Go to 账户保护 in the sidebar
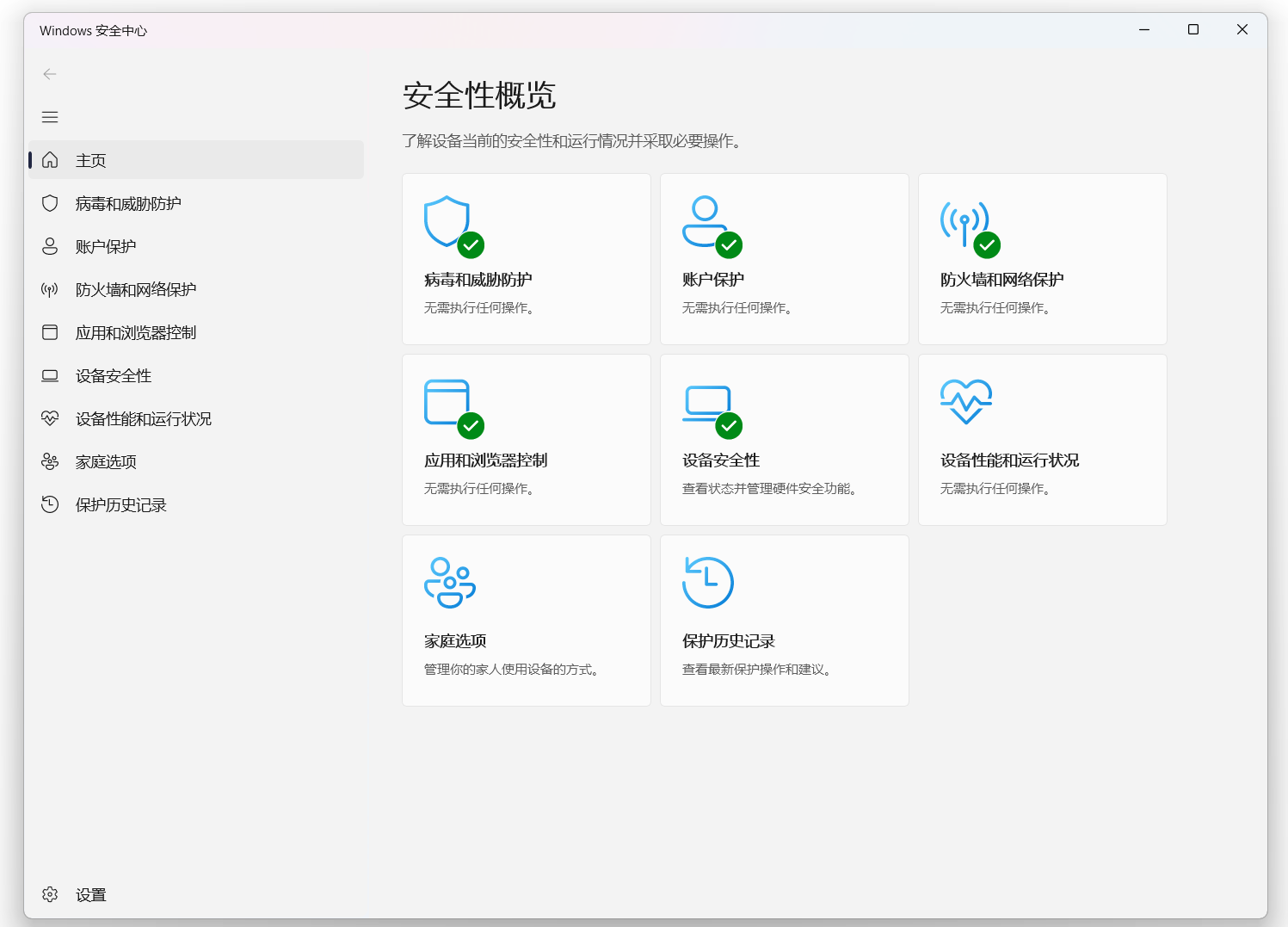Viewport: 1288px width, 927px height. [196, 246]
